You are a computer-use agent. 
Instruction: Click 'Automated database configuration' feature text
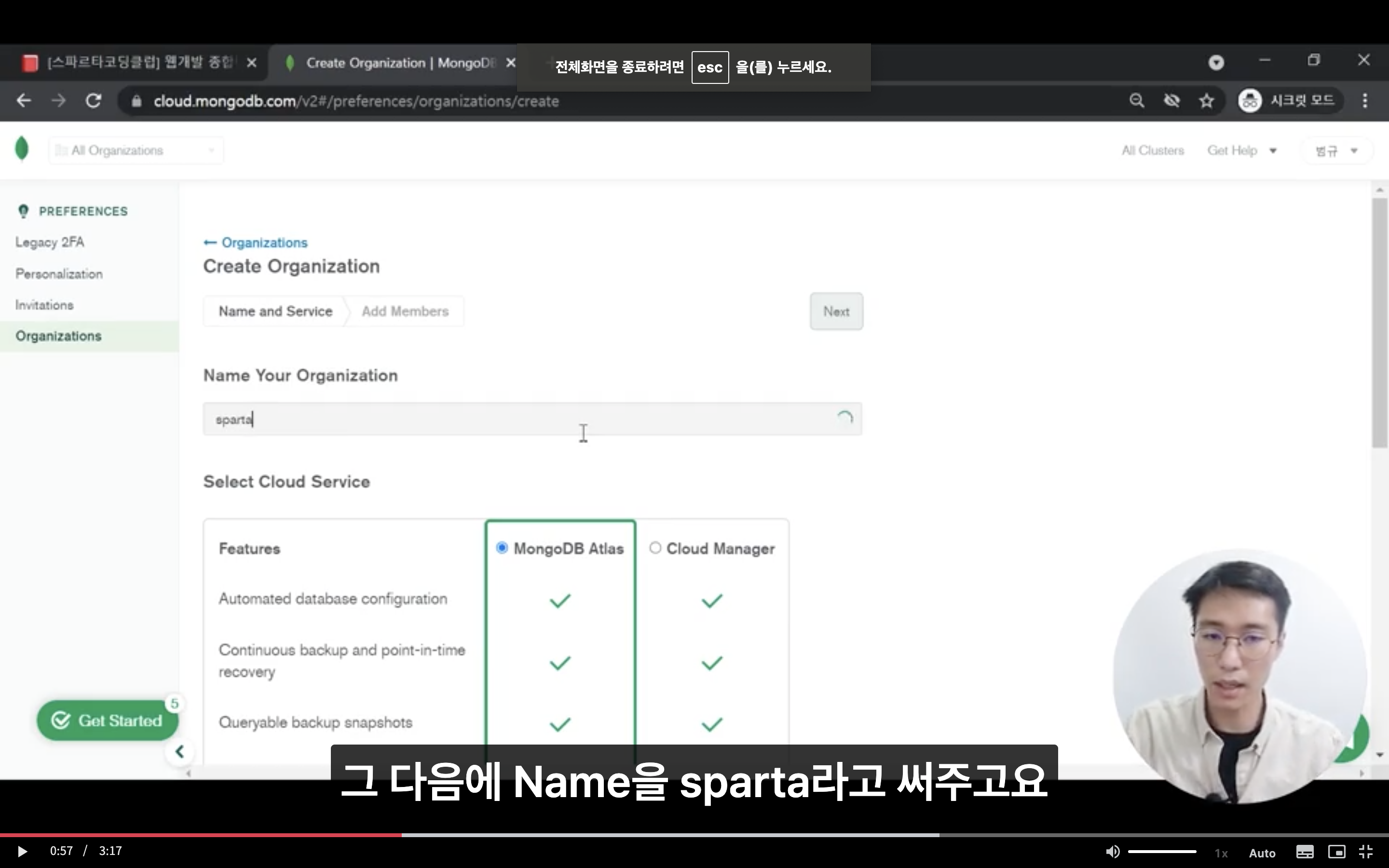click(333, 599)
